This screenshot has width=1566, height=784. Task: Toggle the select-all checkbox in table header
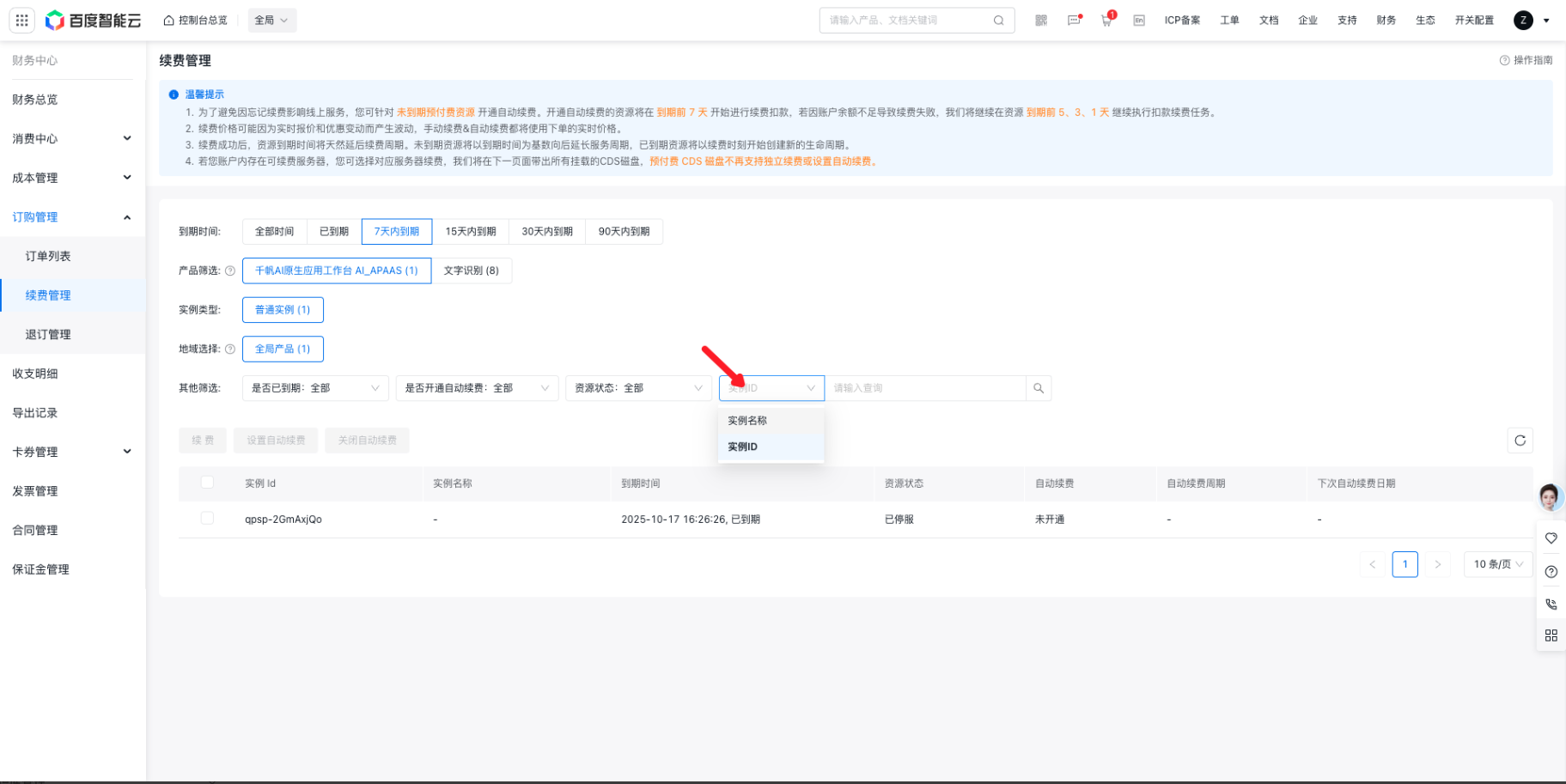click(207, 483)
